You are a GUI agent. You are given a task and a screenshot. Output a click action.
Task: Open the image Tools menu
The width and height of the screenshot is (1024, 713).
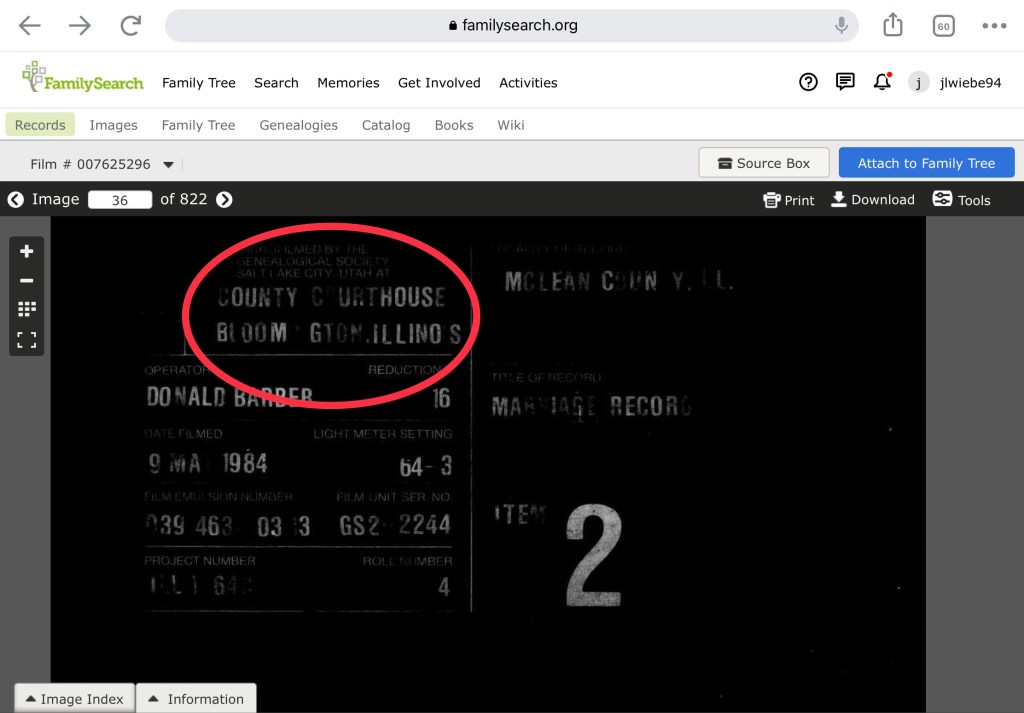pyautogui.click(x=961, y=200)
